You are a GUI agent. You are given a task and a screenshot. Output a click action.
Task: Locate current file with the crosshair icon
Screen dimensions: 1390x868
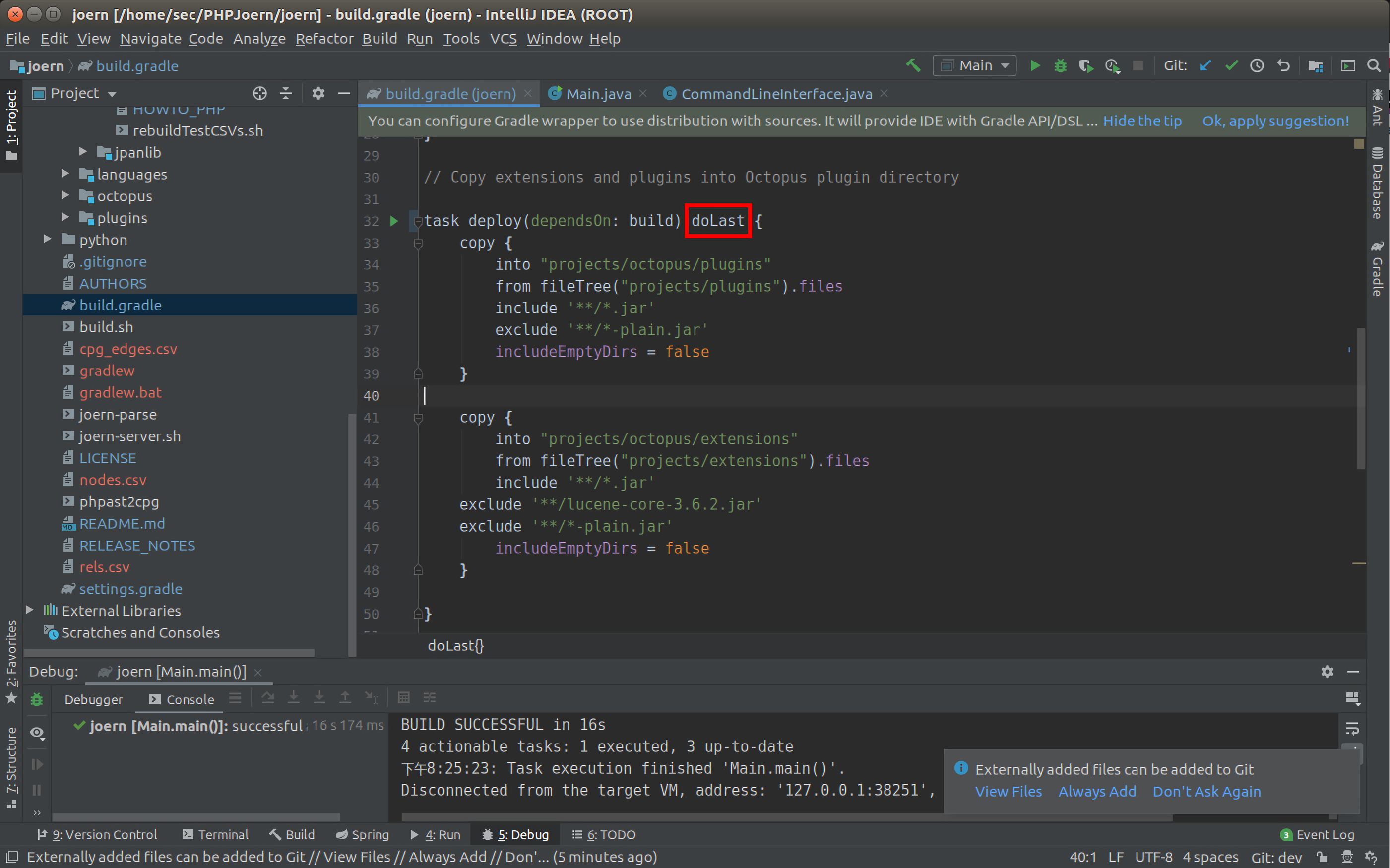(x=259, y=93)
